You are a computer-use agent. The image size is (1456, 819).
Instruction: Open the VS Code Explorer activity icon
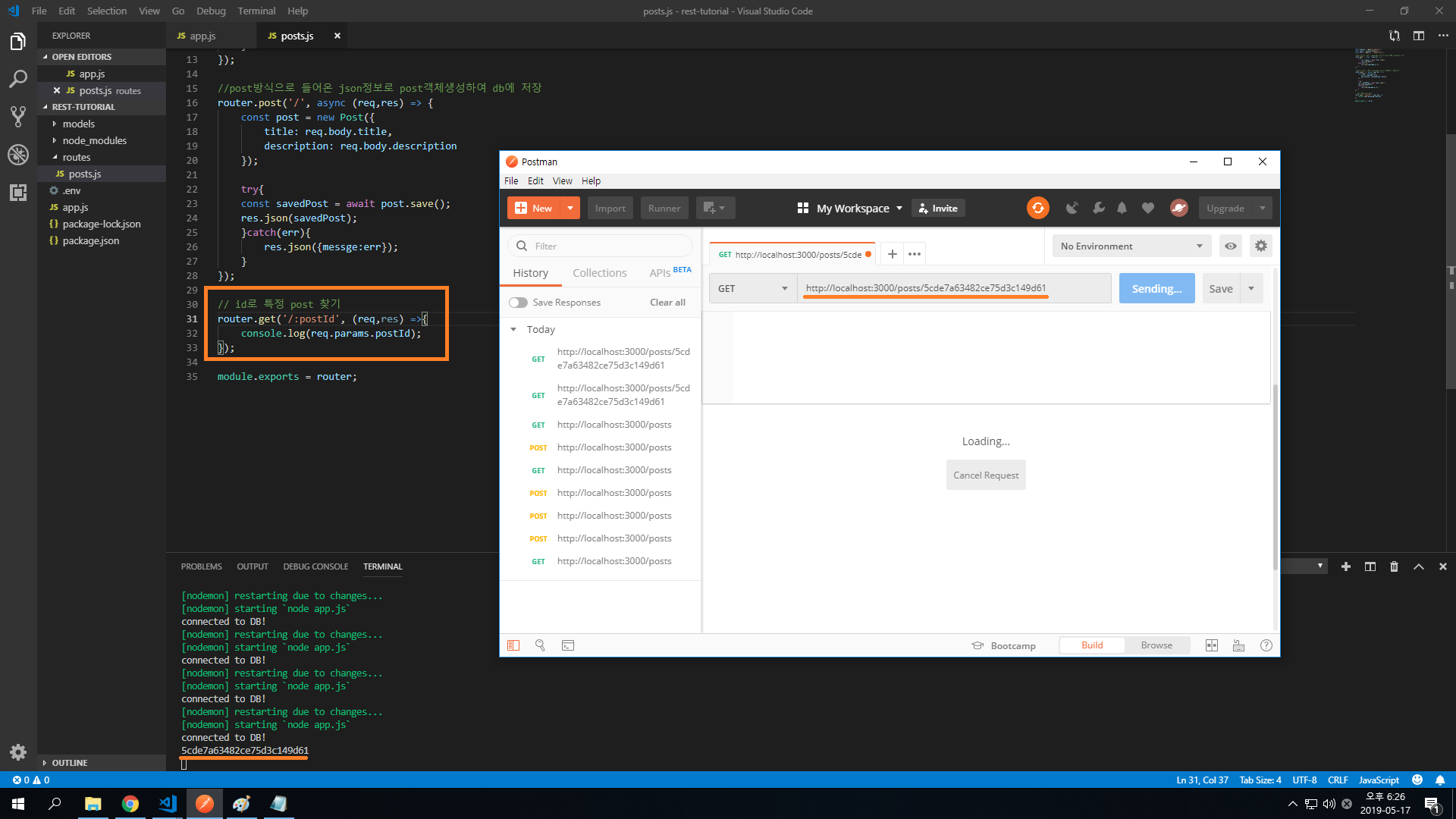click(x=18, y=42)
